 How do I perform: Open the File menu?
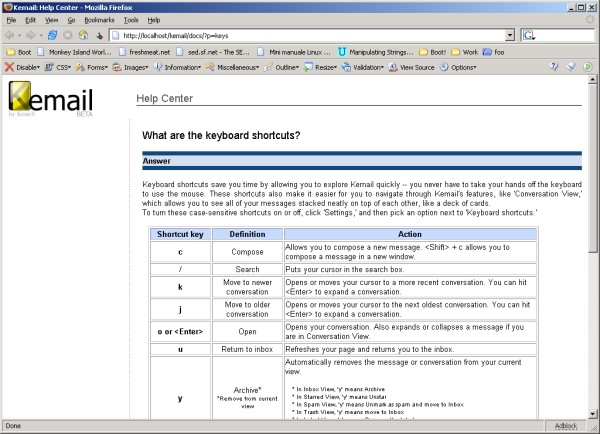point(11,20)
